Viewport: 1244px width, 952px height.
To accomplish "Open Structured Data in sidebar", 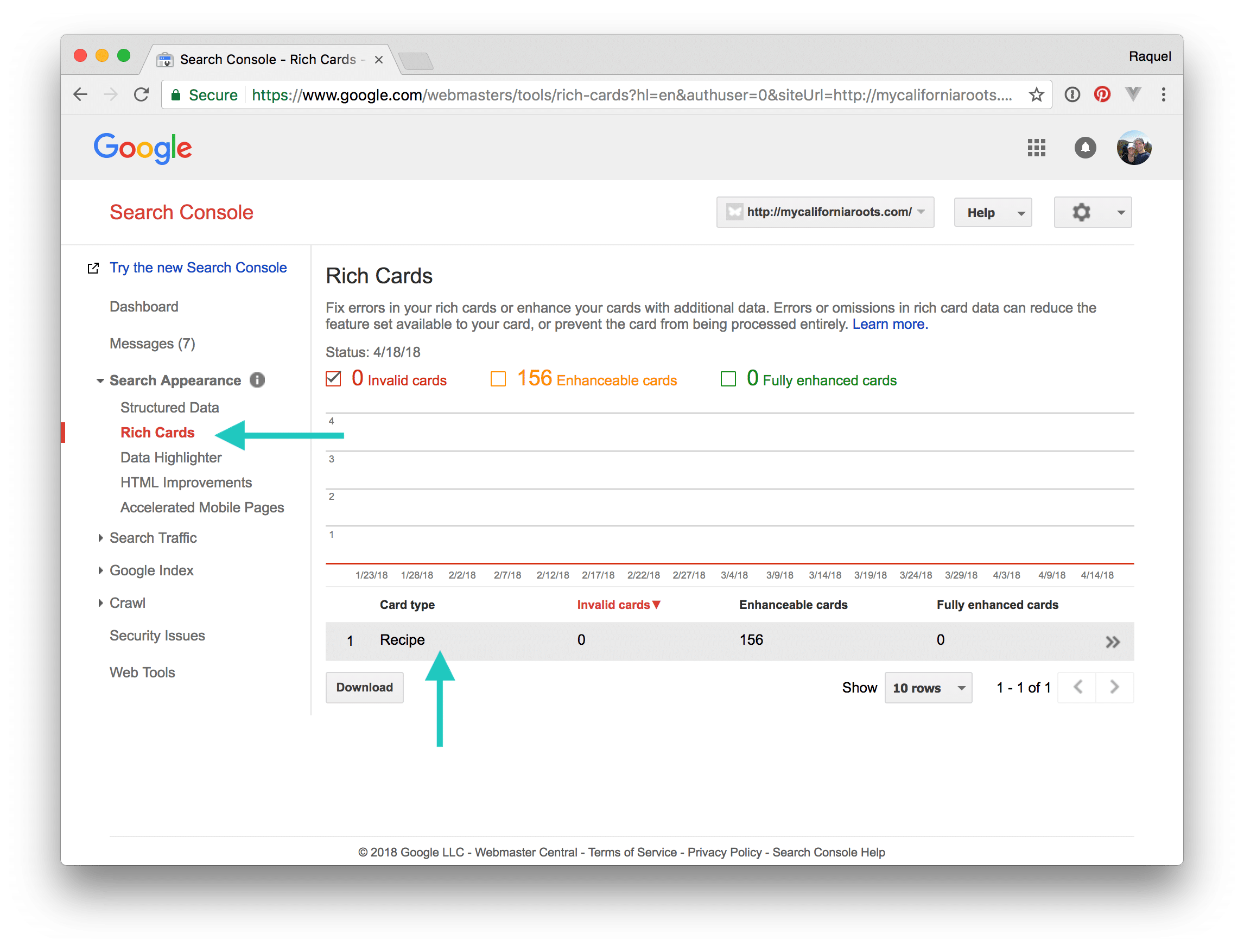I will click(x=169, y=408).
